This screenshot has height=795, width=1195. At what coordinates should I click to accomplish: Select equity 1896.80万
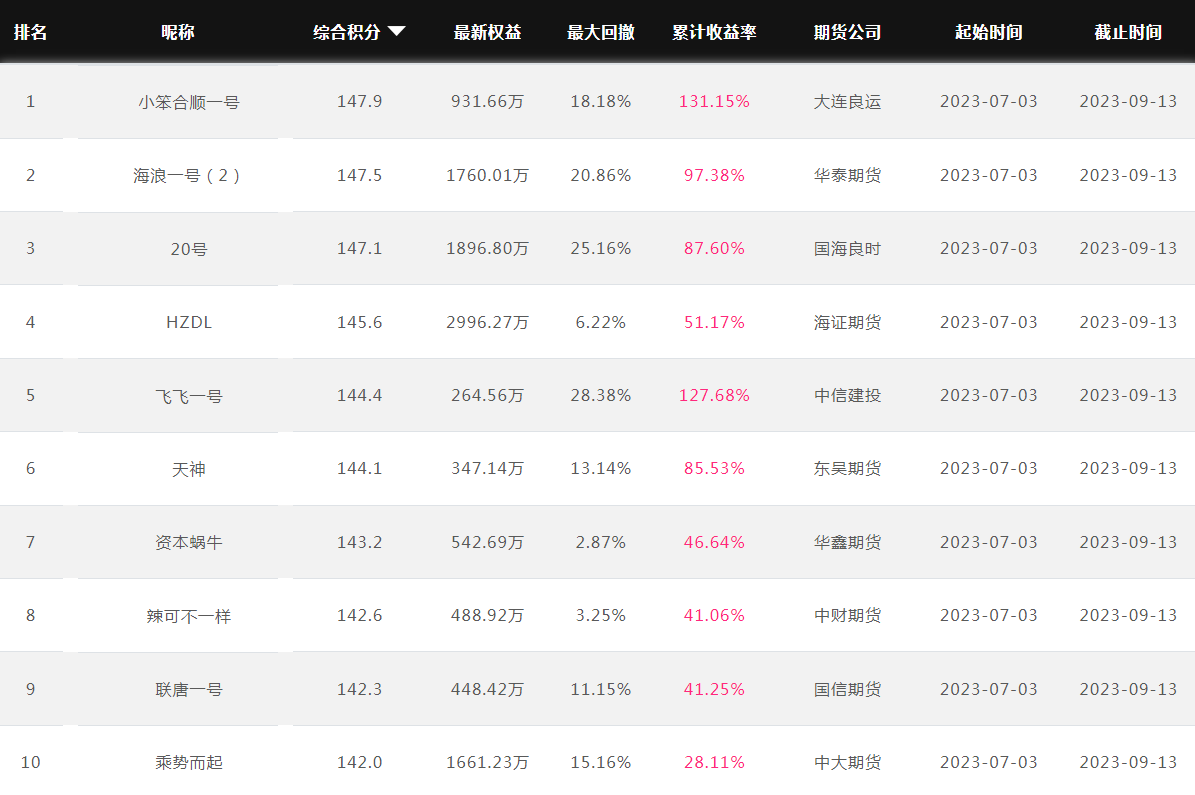488,248
